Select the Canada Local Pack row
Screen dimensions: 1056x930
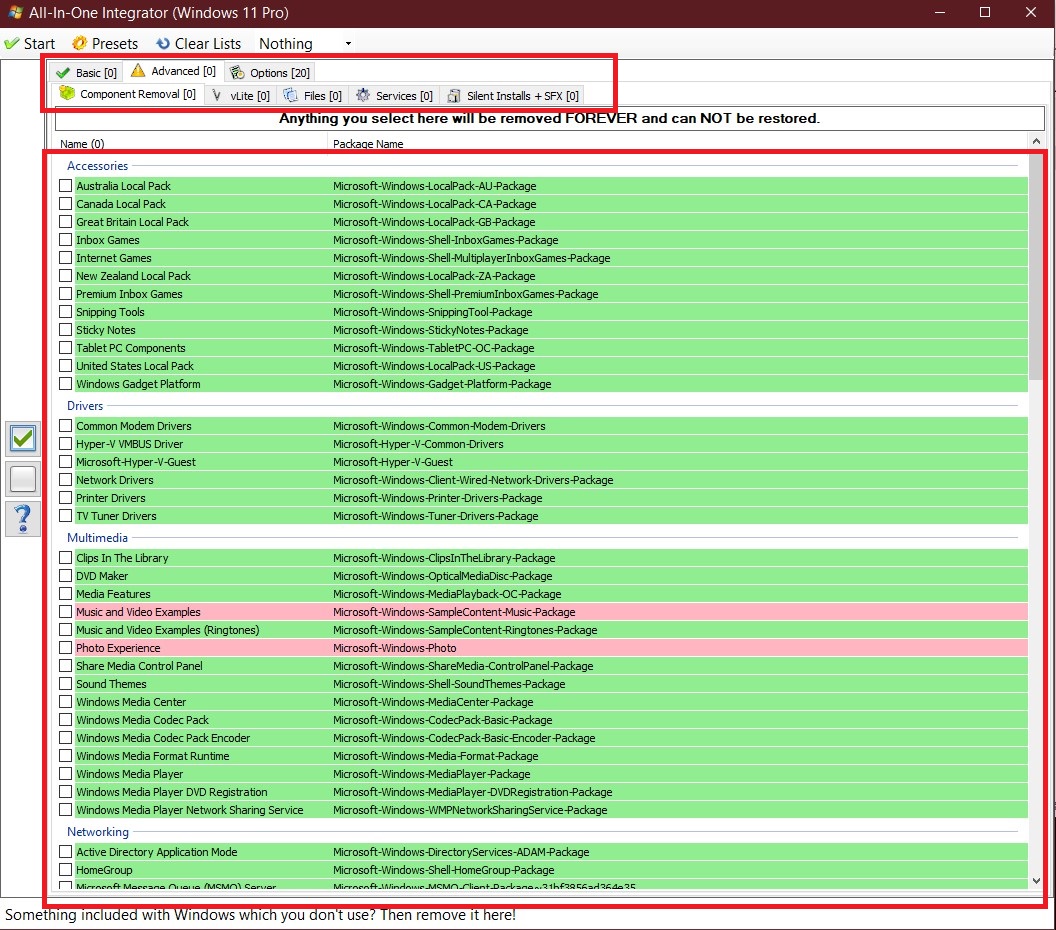click(x=543, y=203)
